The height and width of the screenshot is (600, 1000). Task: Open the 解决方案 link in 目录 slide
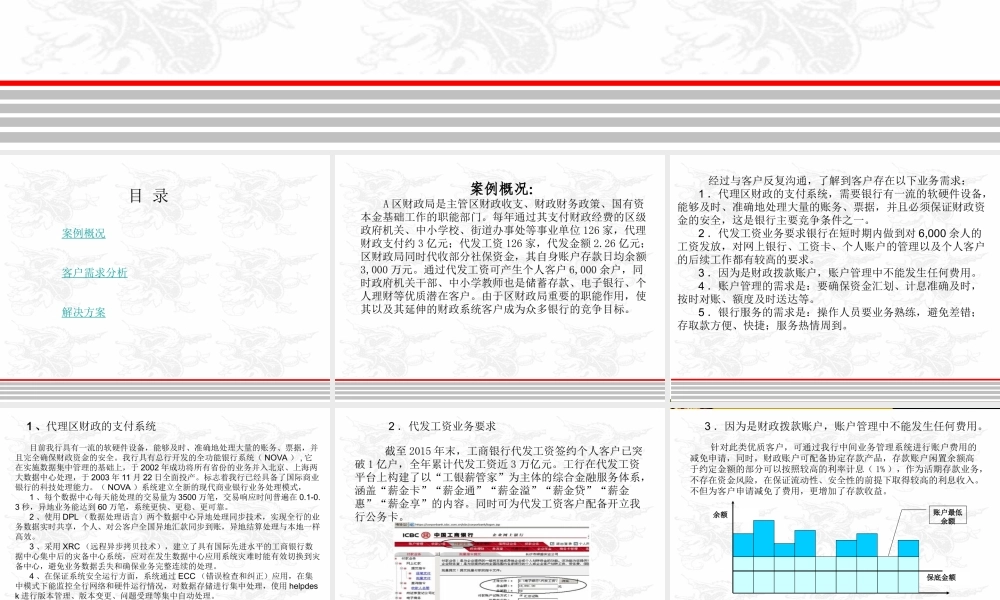click(84, 312)
